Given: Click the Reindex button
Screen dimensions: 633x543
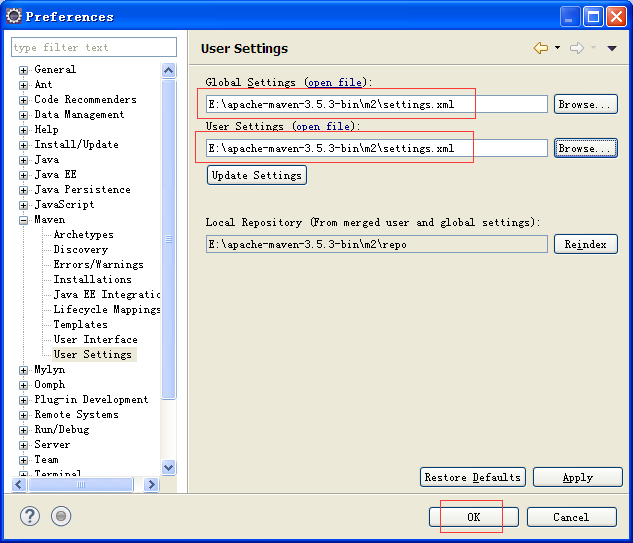Looking at the screenshot, I should point(586,244).
